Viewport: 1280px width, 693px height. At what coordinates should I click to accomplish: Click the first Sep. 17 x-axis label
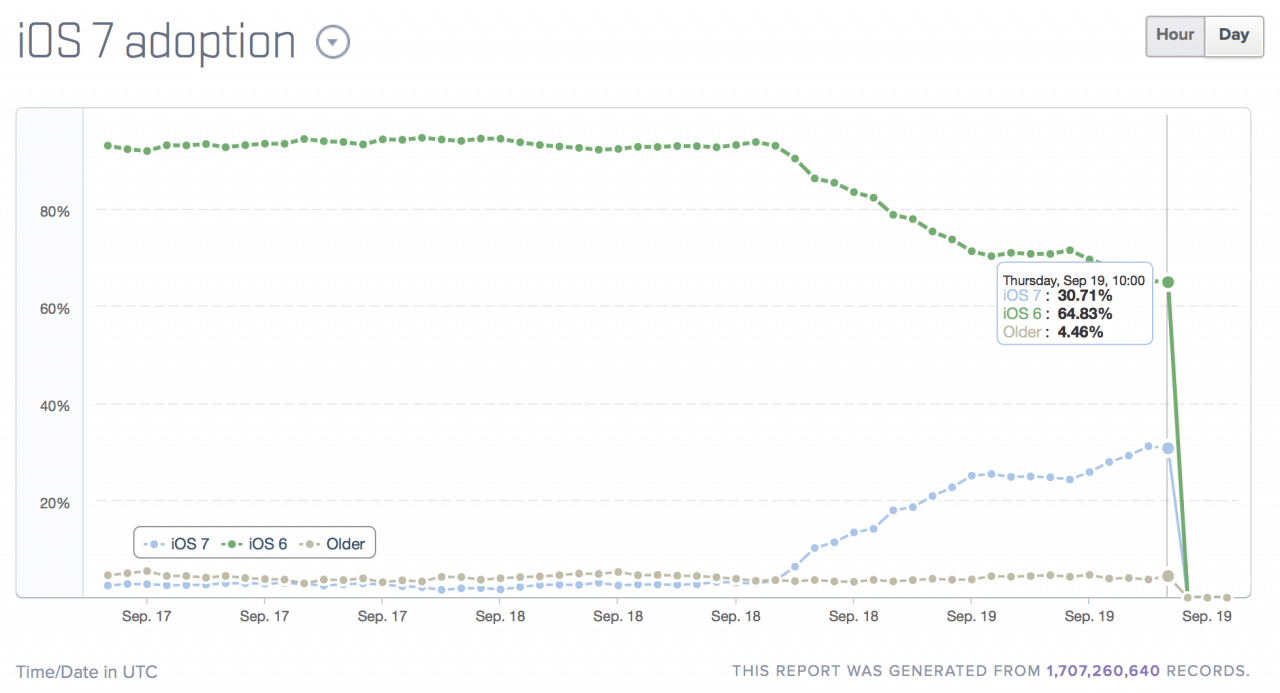pyautogui.click(x=147, y=617)
